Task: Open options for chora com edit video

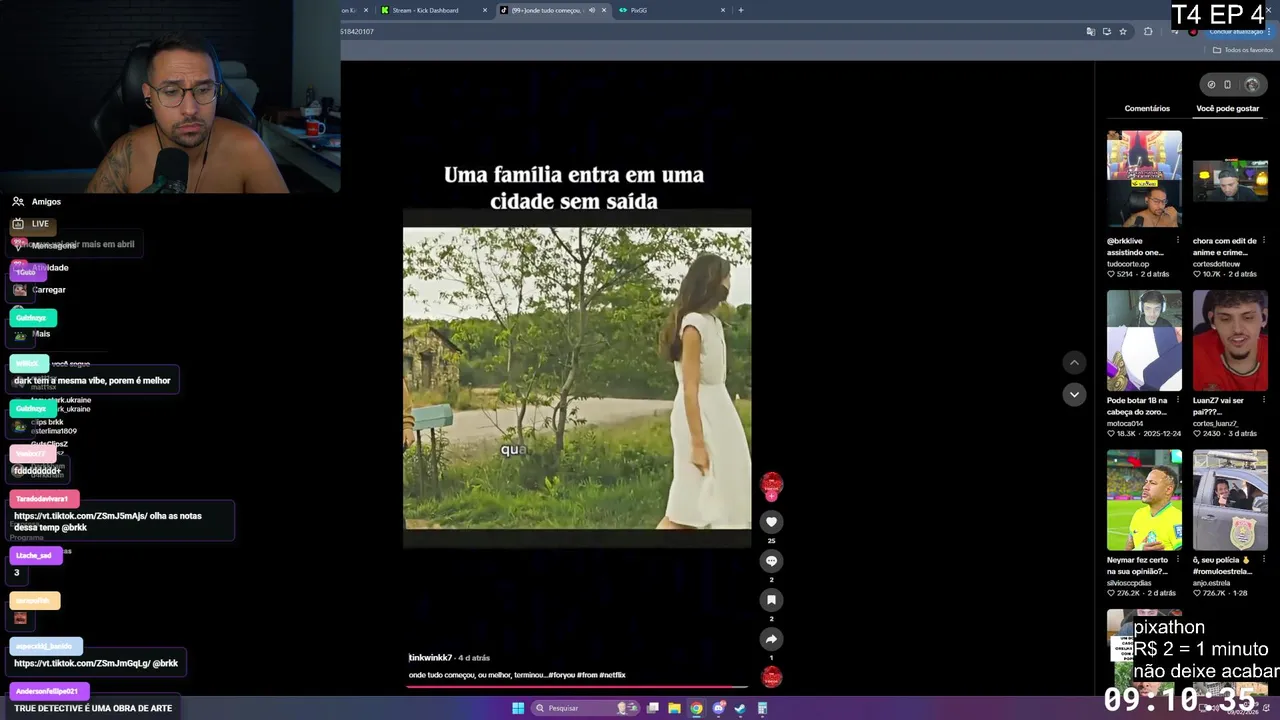Action: point(1264,240)
